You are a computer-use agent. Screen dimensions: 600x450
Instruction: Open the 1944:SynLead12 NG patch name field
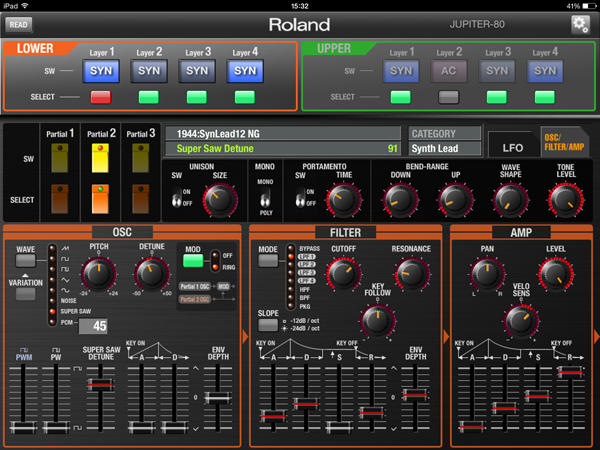(283, 134)
